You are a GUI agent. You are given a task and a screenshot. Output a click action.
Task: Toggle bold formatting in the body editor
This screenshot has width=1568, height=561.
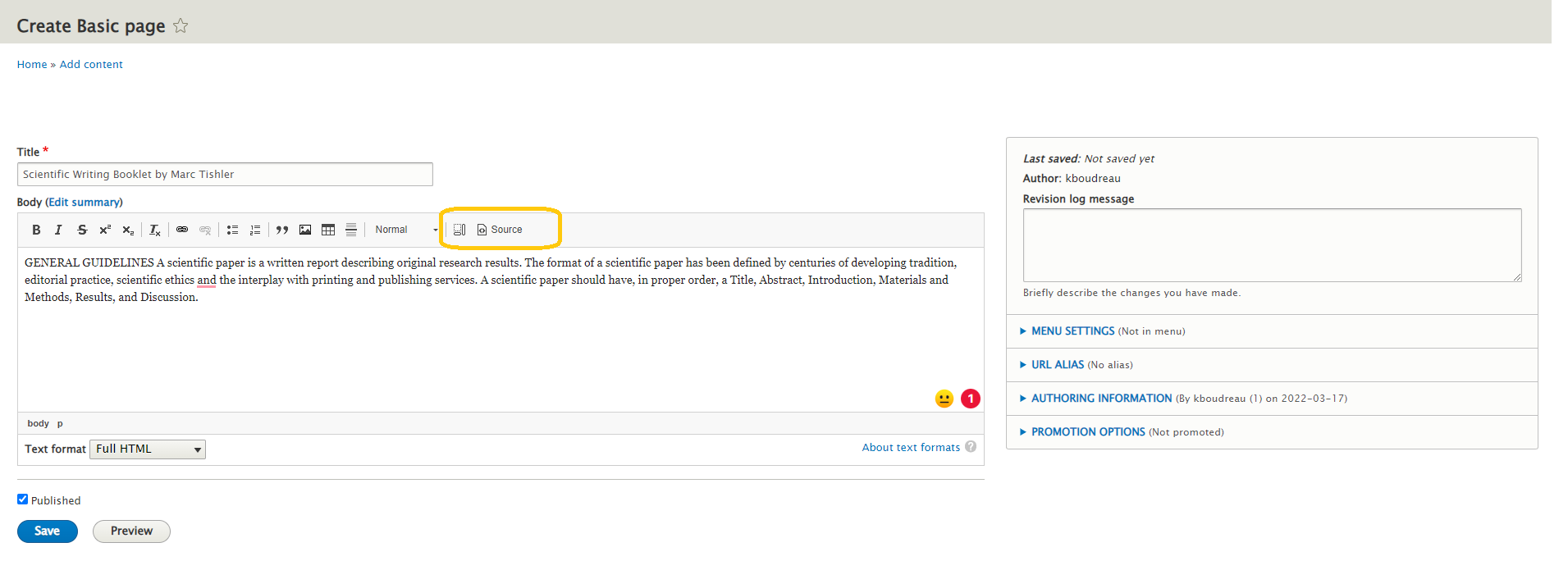tap(36, 230)
